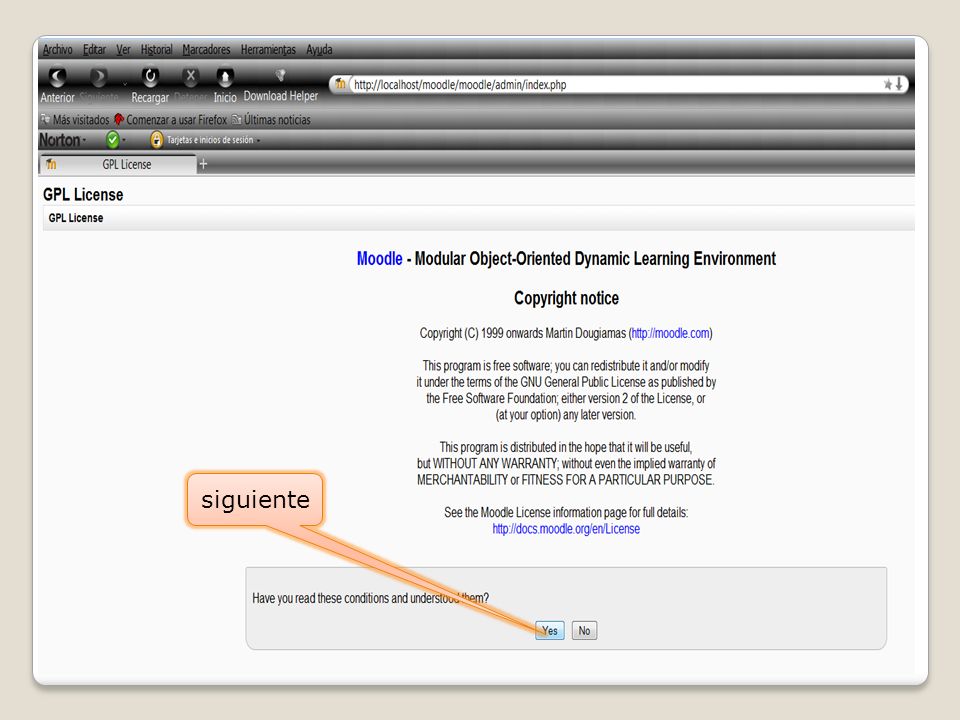
Task: Open the Historial menu
Action: click(156, 50)
